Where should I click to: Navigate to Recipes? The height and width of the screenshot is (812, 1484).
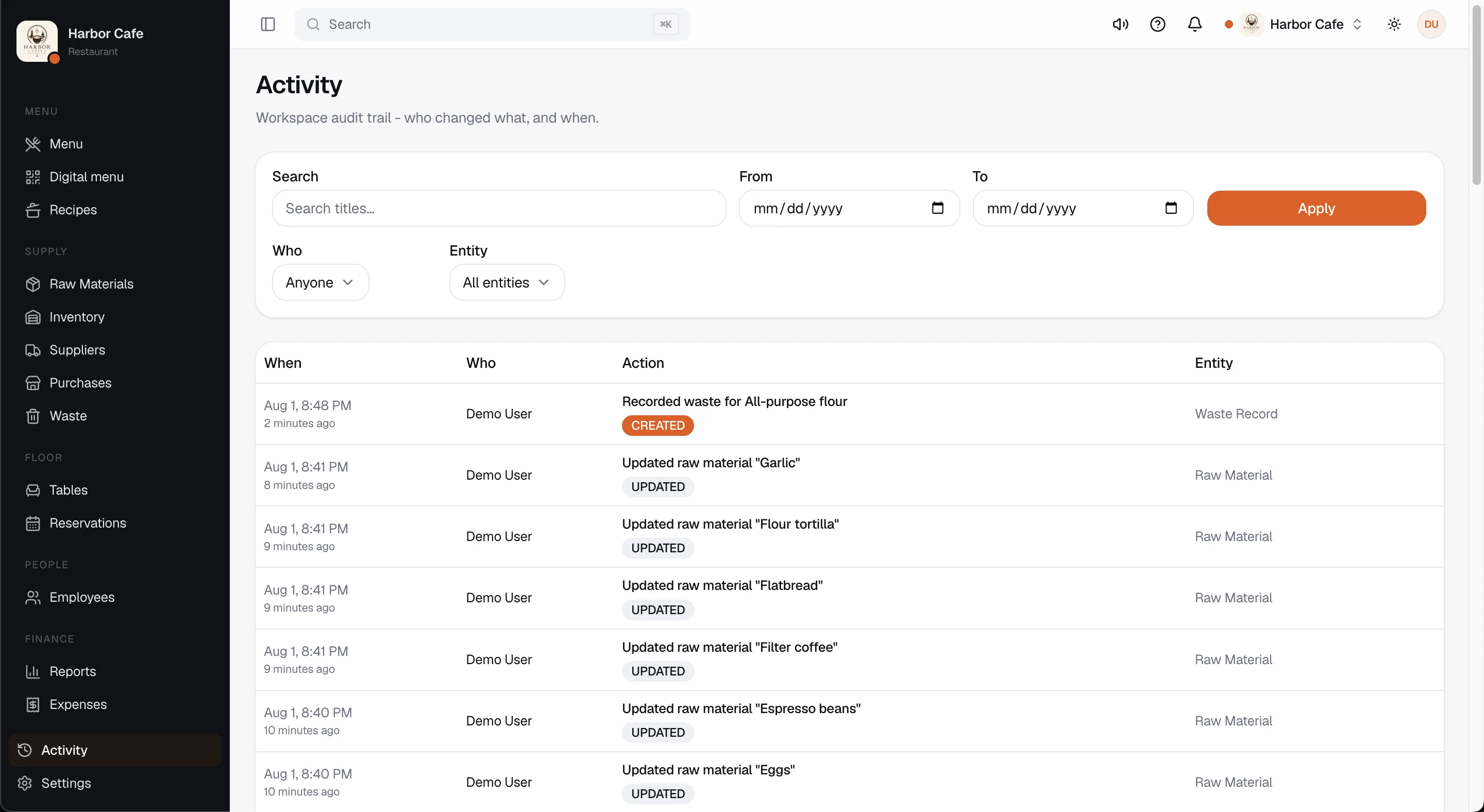[x=115, y=210]
